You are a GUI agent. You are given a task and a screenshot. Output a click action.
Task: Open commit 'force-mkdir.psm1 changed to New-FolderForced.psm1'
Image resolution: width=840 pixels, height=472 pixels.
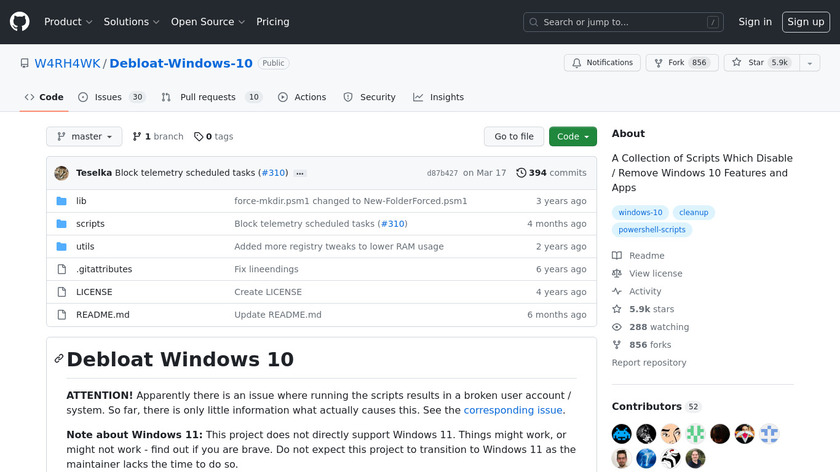point(350,201)
